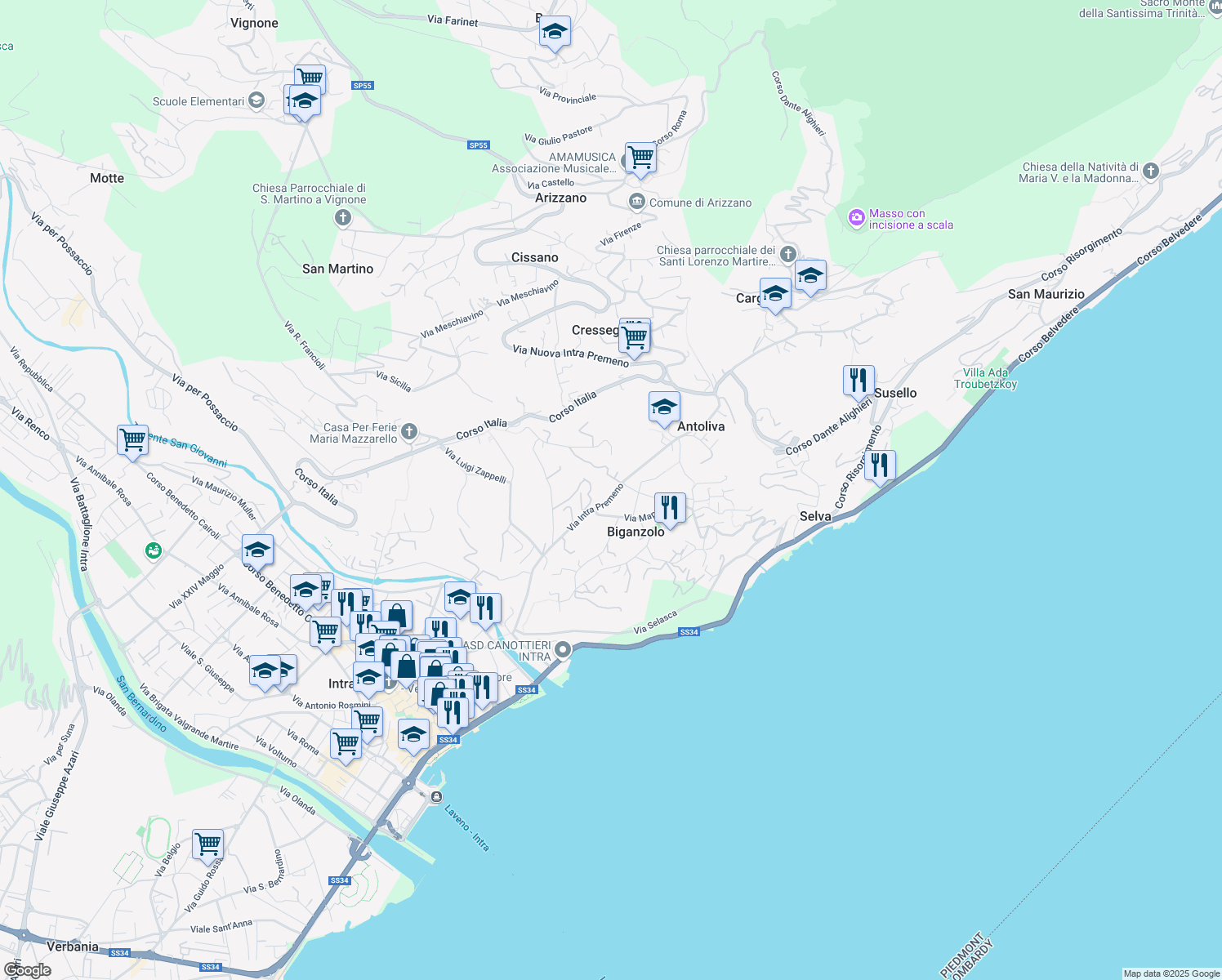Select the Scuole Elementari school pin
The width and height of the screenshot is (1222, 980).
pos(256,100)
